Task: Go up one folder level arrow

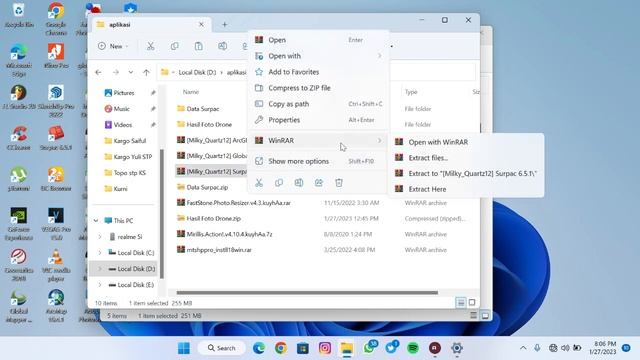Action: pos(146,72)
